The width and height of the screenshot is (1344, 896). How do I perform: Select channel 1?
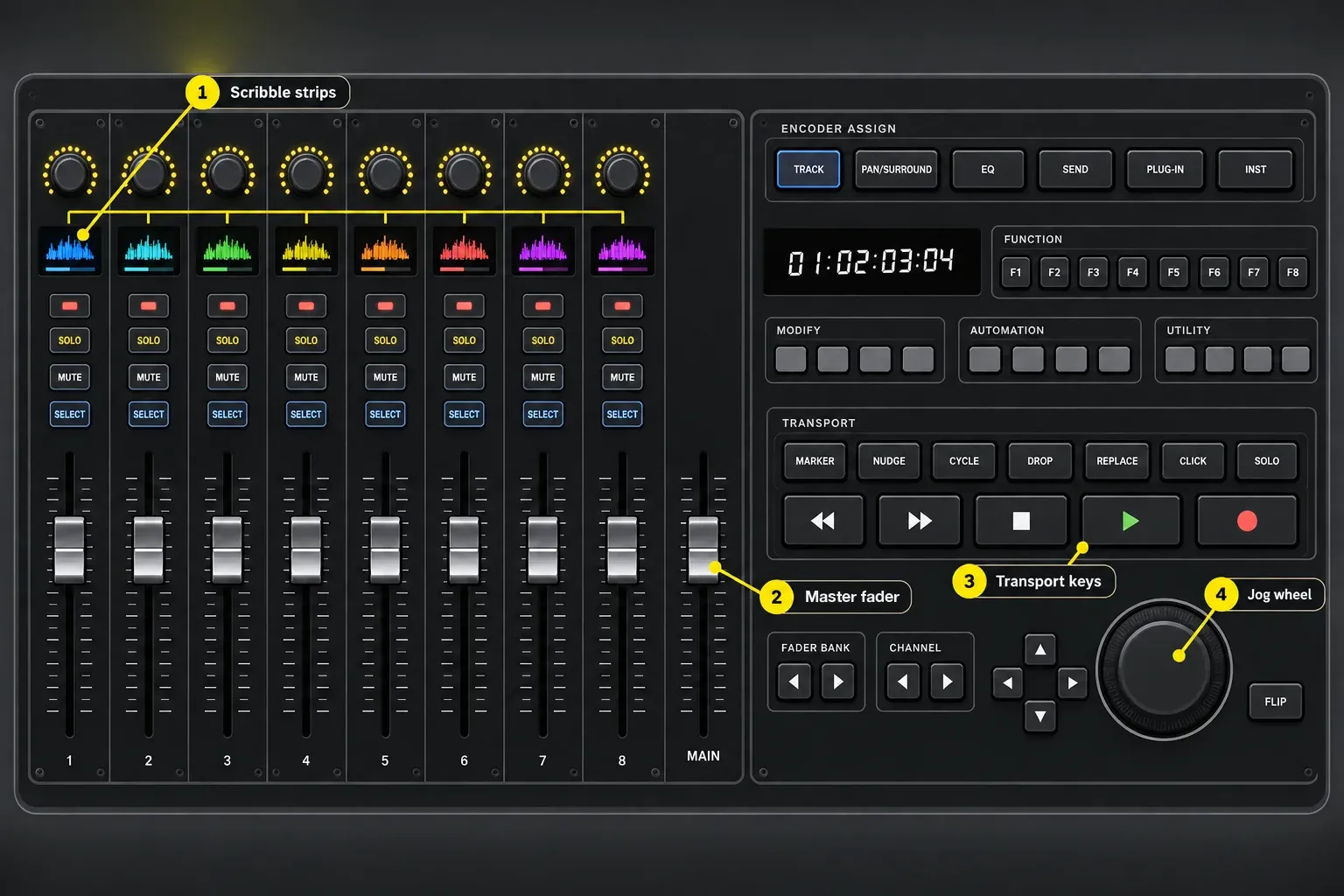[70, 414]
